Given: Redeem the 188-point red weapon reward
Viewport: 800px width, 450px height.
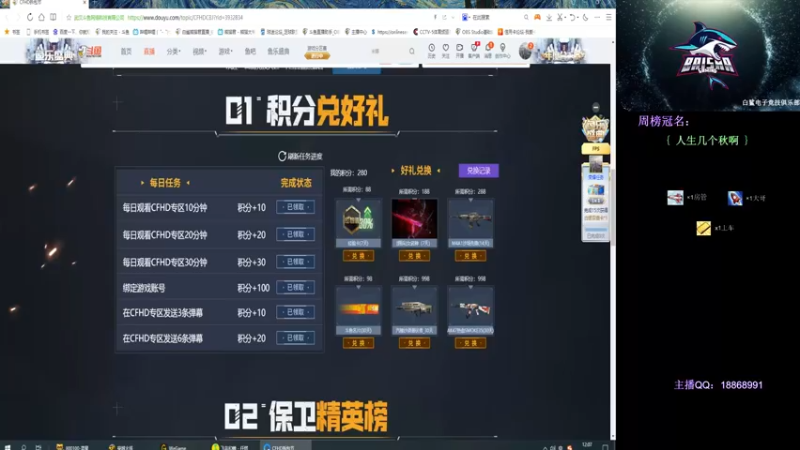Looking at the screenshot, I should point(414,256).
